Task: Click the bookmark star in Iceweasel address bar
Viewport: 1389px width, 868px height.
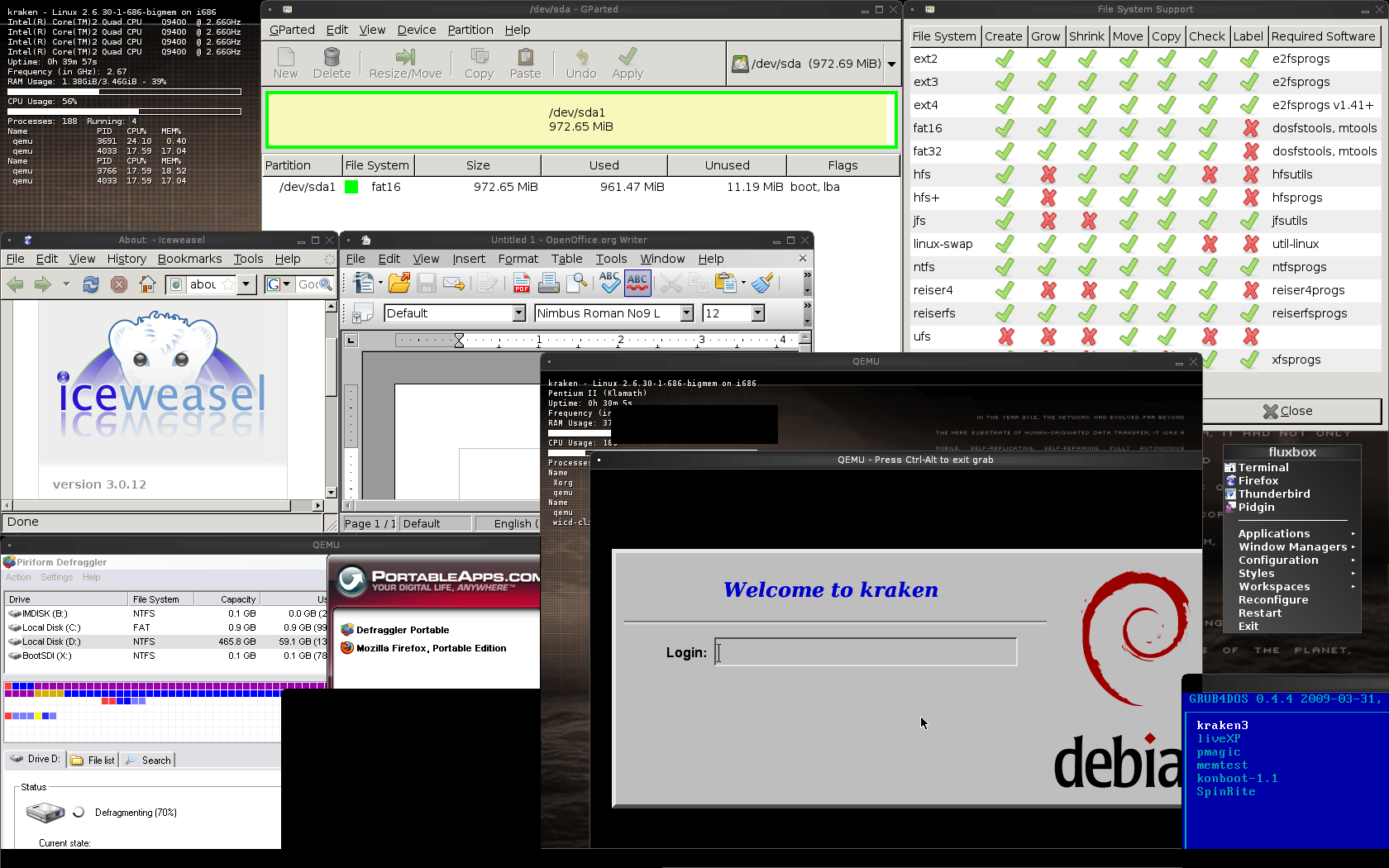Action: 227,284
